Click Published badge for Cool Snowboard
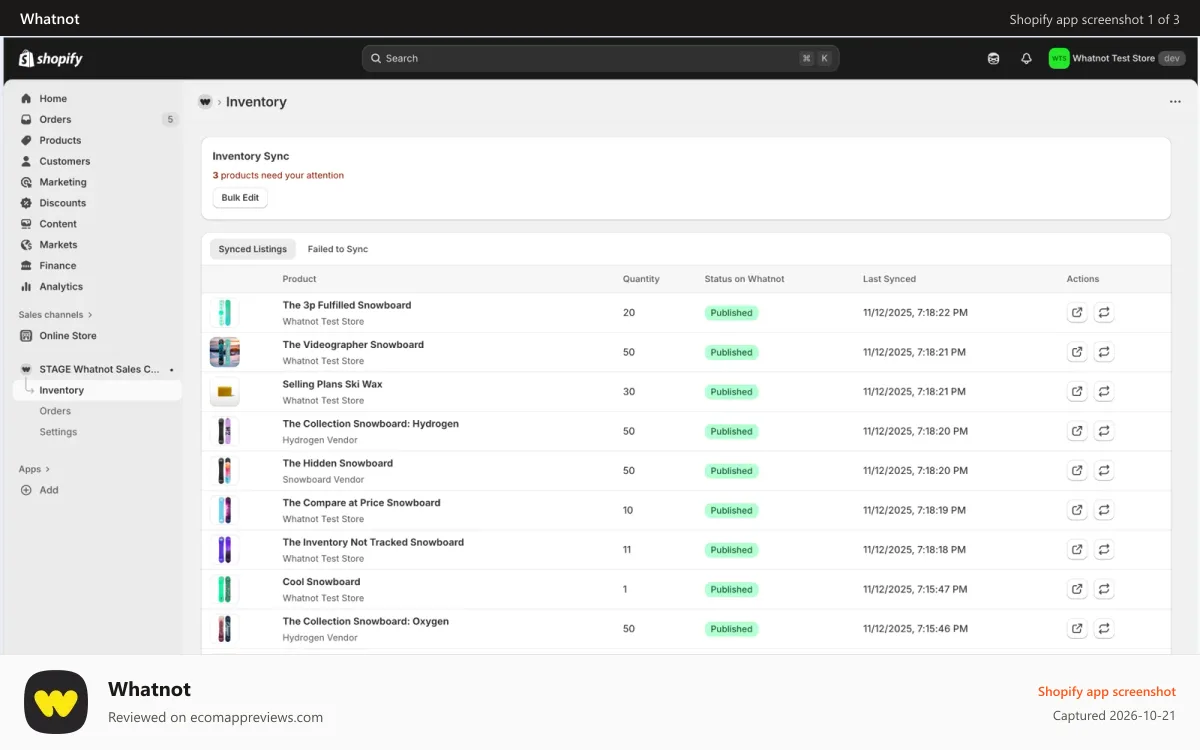Viewport: 1200px width, 750px height. [x=731, y=590]
